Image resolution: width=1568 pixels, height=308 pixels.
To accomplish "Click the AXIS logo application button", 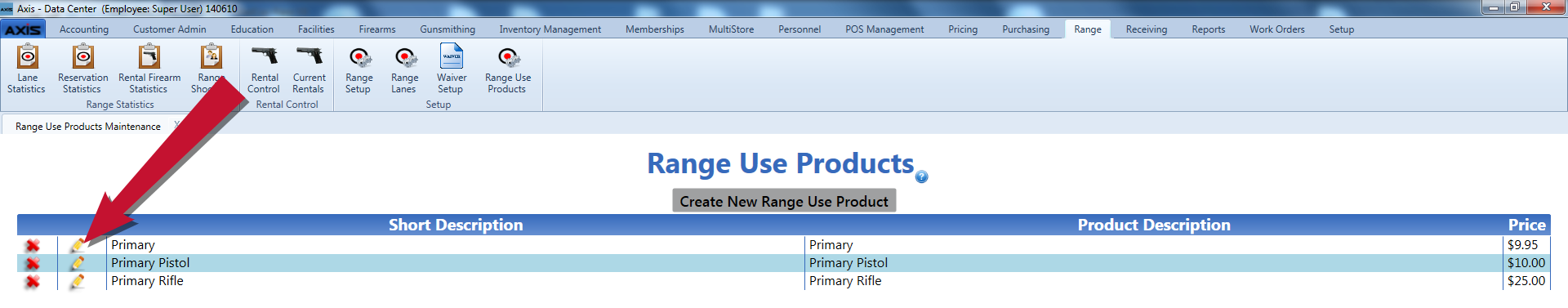I will [23, 29].
